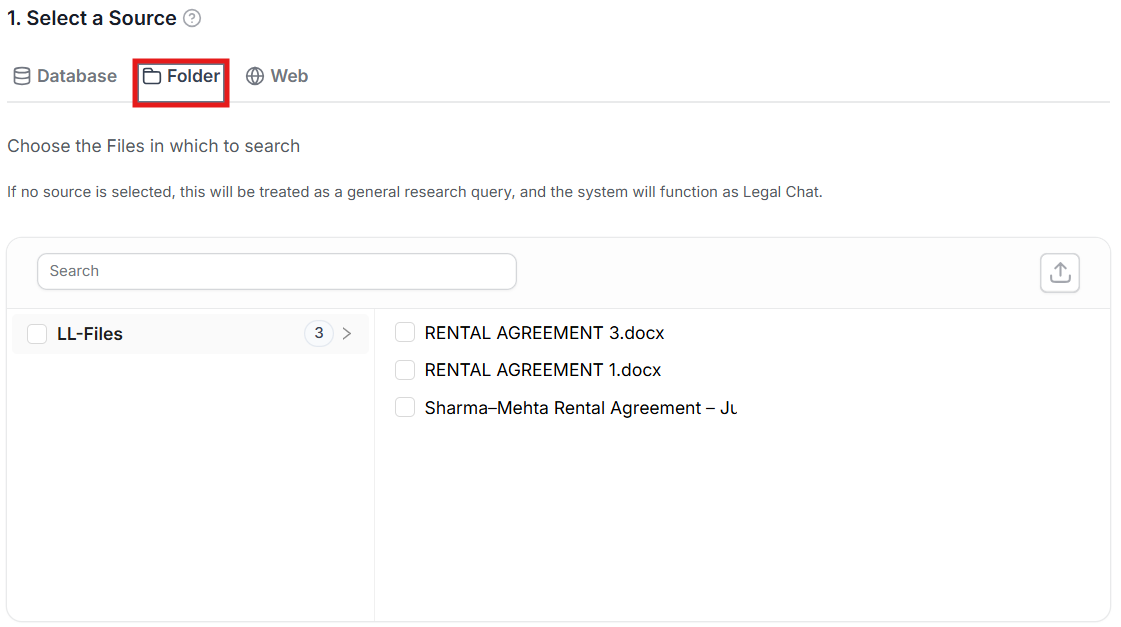The height and width of the screenshot is (627, 1121).
Task: Click the help question mark icon beside Select a Source
Action: (x=193, y=18)
